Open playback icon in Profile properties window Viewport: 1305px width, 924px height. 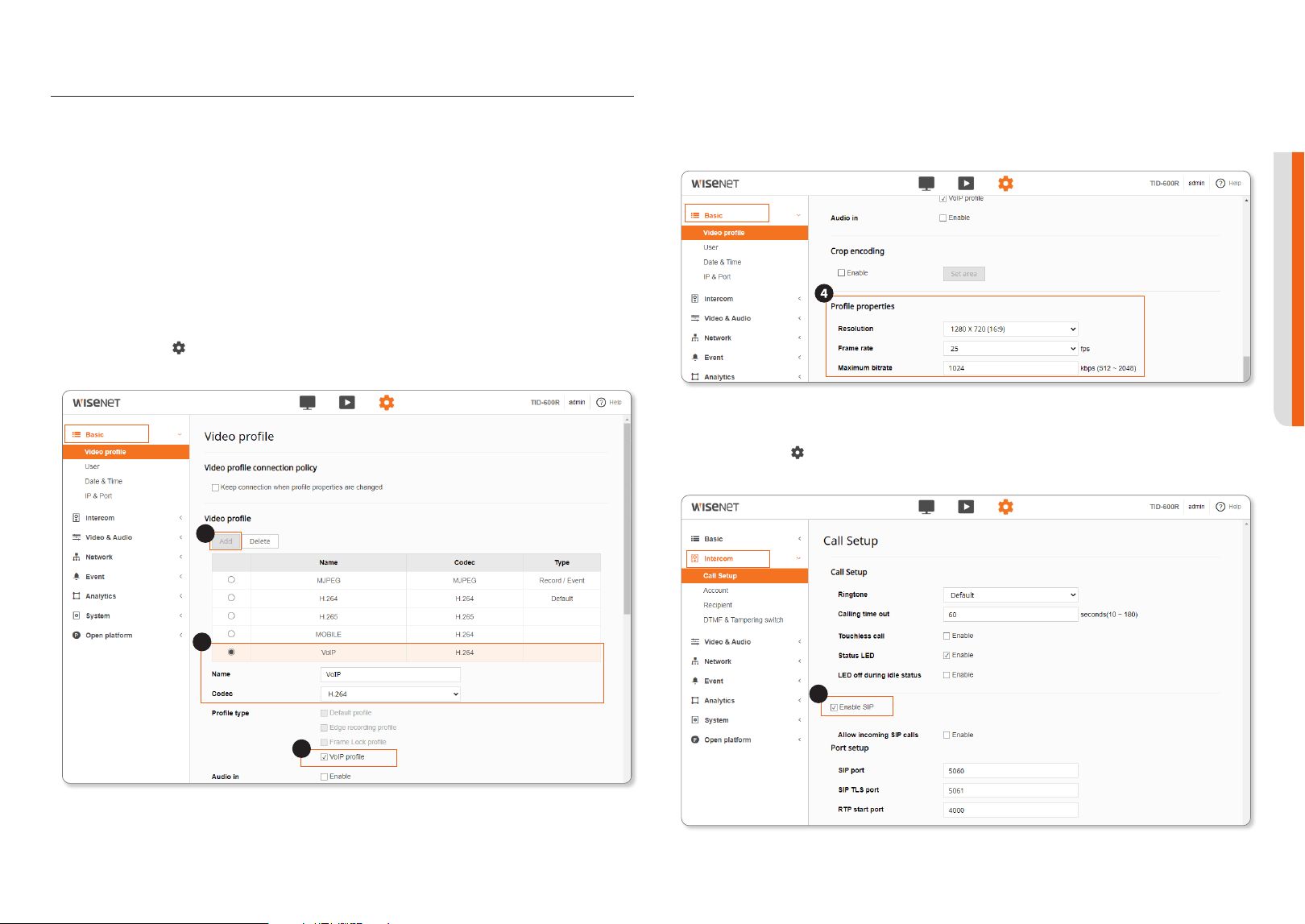(x=966, y=183)
